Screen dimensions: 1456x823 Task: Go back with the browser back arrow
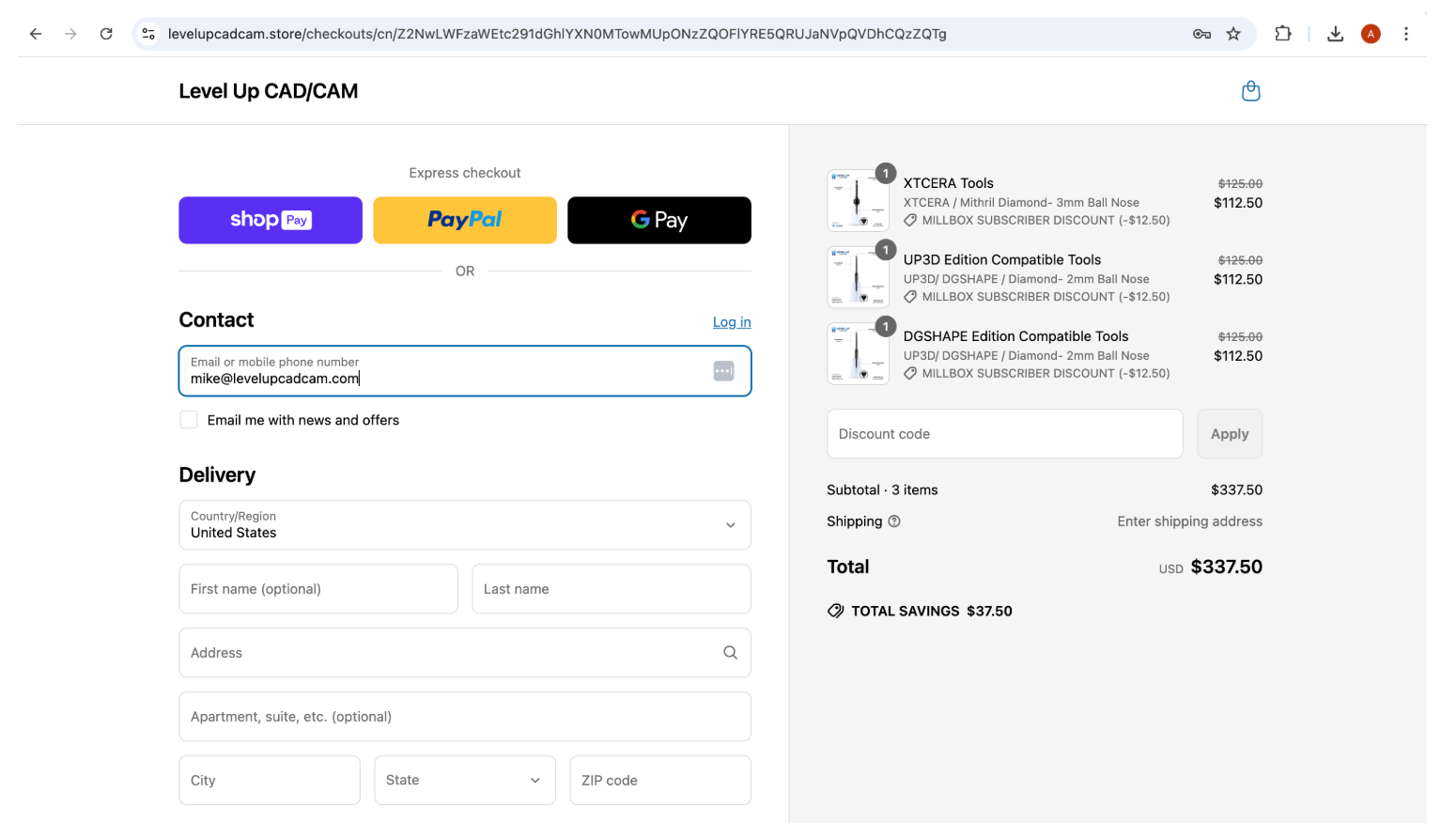(x=36, y=34)
